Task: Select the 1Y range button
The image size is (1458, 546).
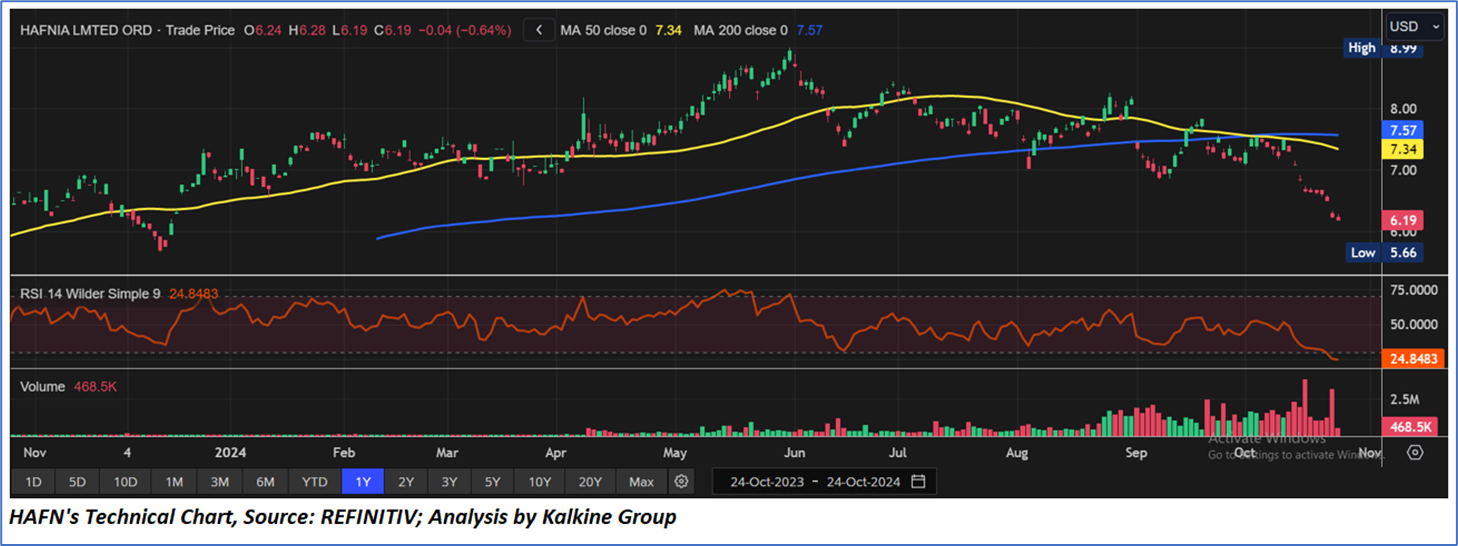Action: tap(362, 481)
